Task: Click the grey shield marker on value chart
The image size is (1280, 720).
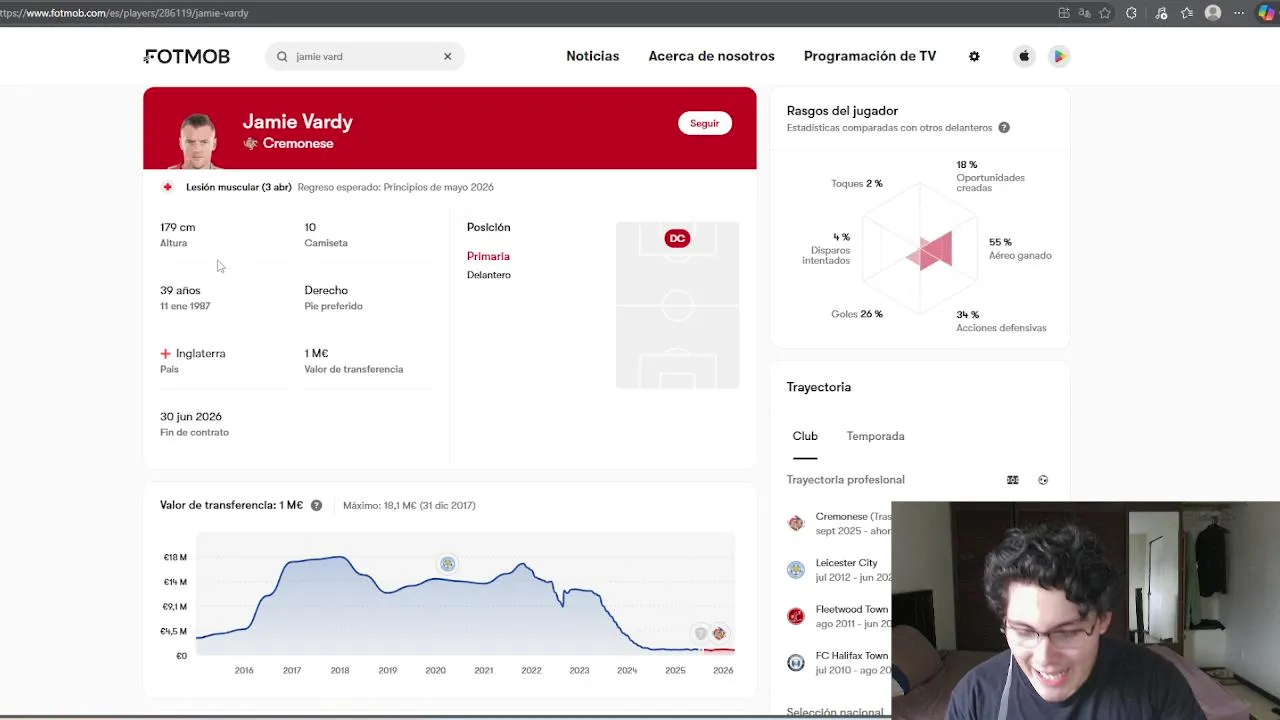Action: coord(701,633)
